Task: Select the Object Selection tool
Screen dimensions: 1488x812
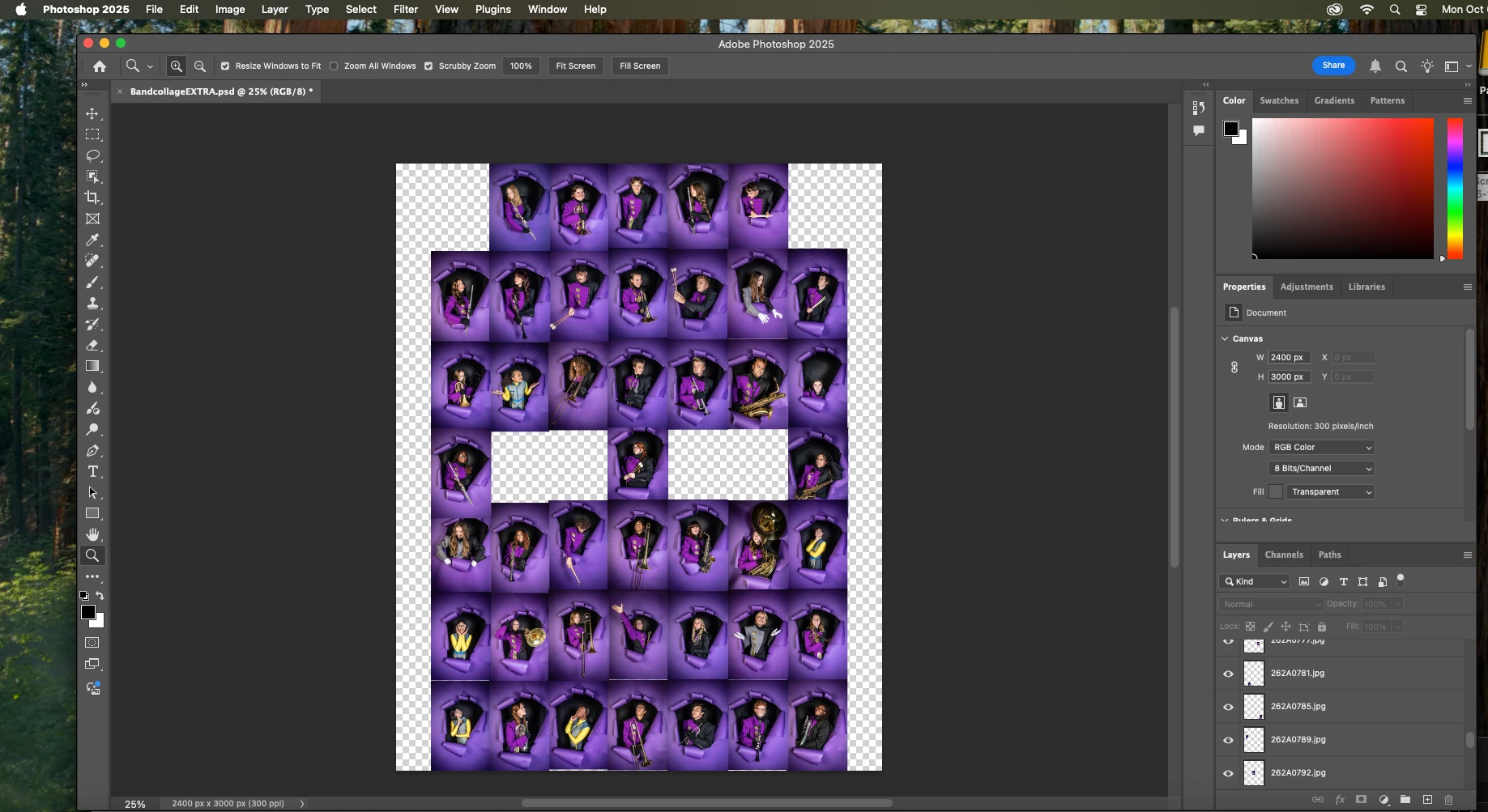Action: 92,176
